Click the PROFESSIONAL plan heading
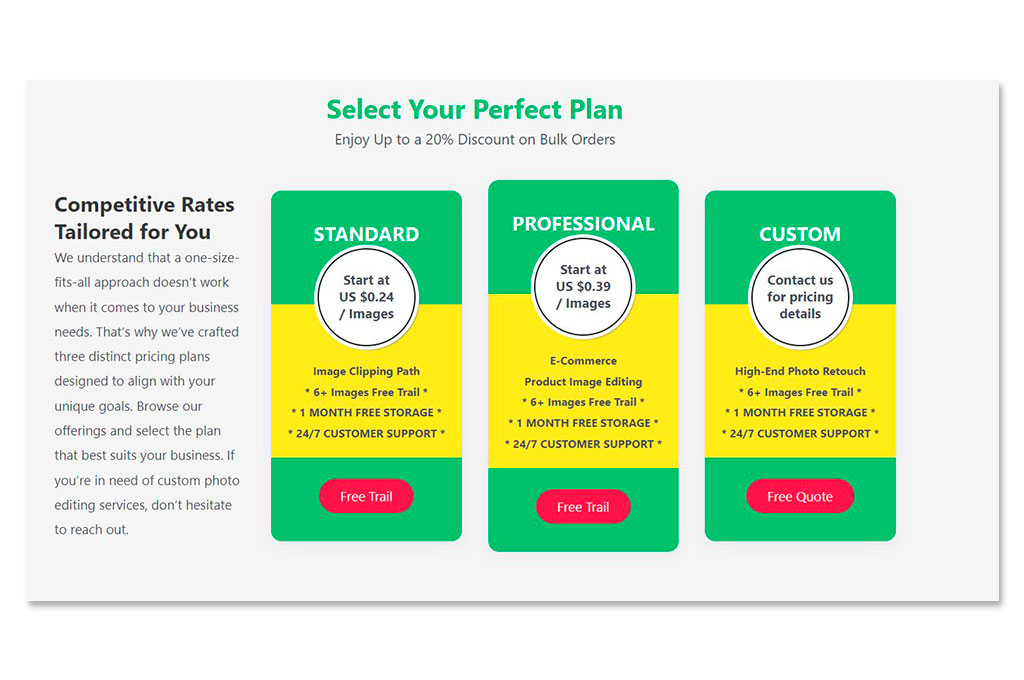This screenshot has height=680, width=1024. pos(583,223)
